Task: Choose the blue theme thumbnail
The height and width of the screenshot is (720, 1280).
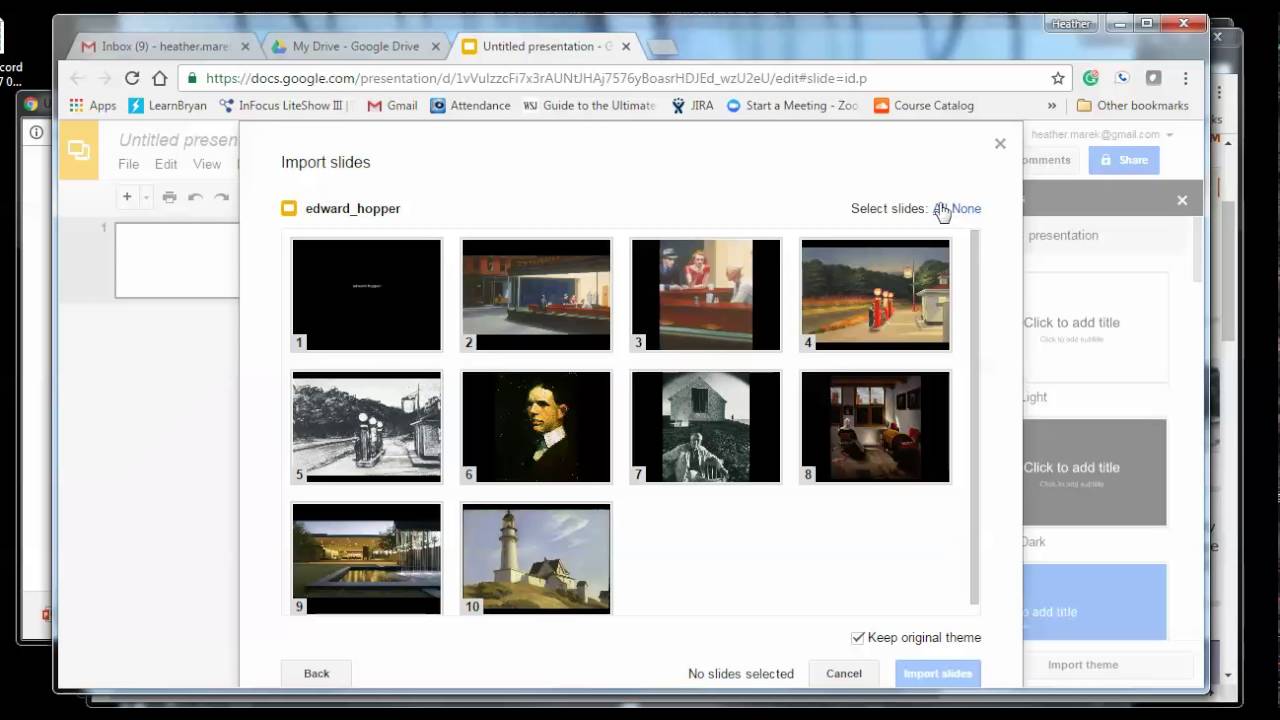Action: [1094, 602]
